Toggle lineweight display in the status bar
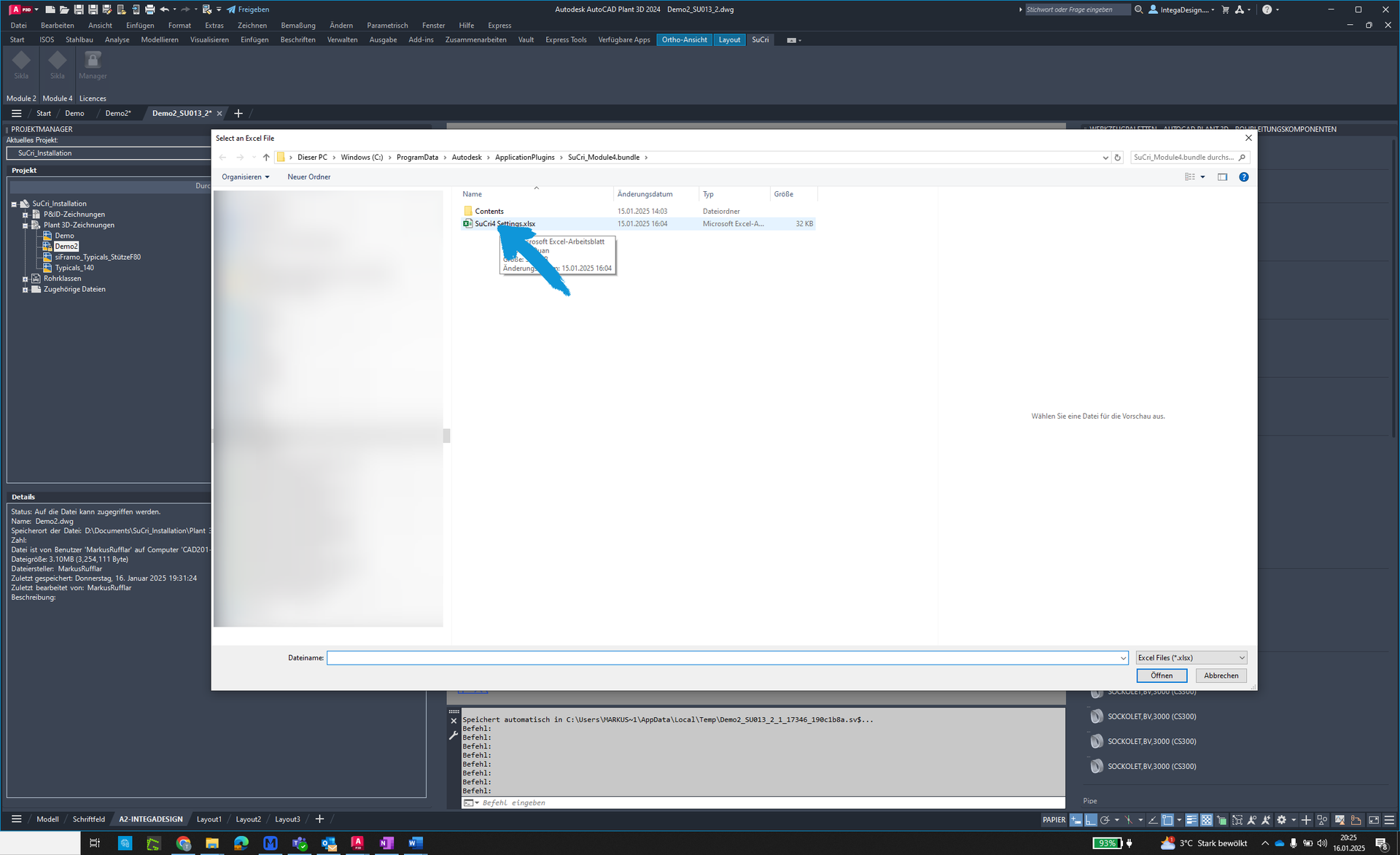Screen dimensions: 1400x855 click(x=1191, y=821)
